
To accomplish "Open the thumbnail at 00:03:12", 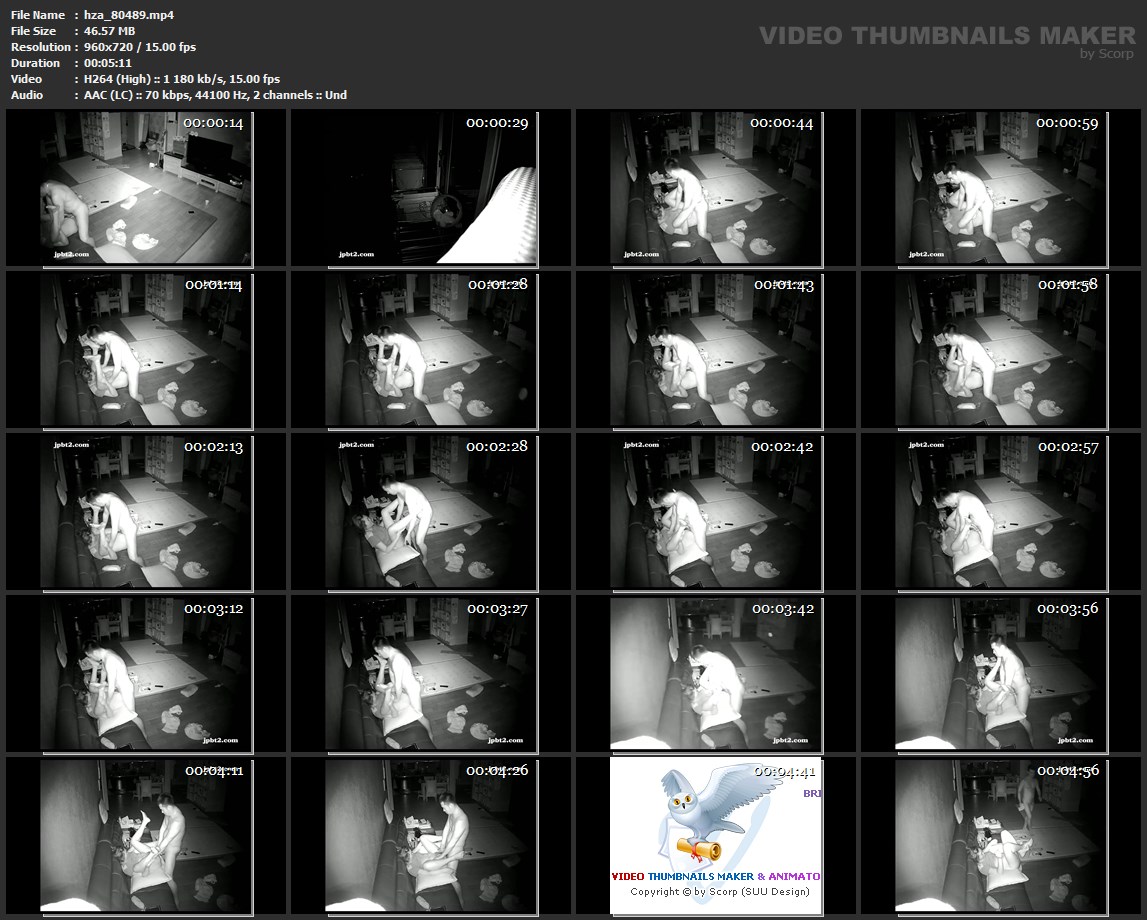I will coord(146,673).
